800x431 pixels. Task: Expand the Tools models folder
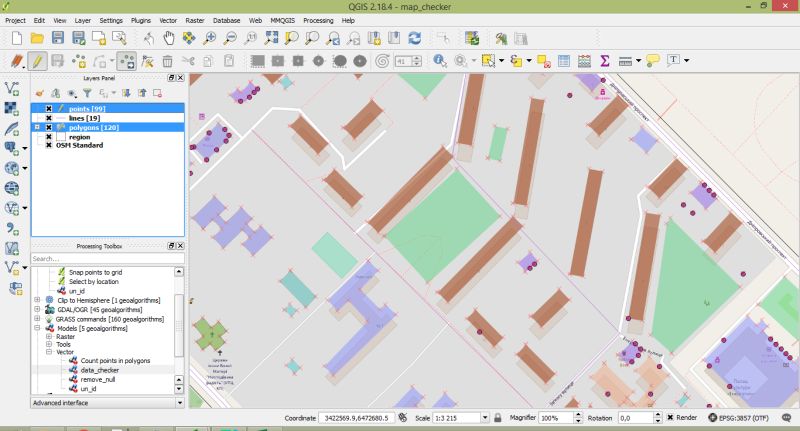pyautogui.click(x=49, y=344)
